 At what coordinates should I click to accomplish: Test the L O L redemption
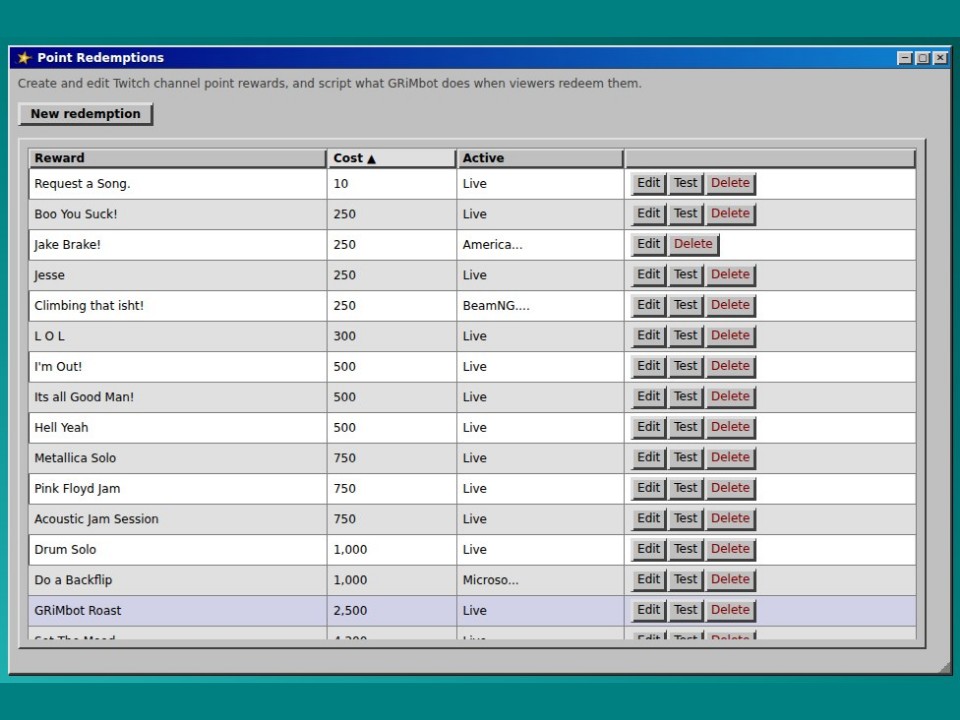(686, 336)
